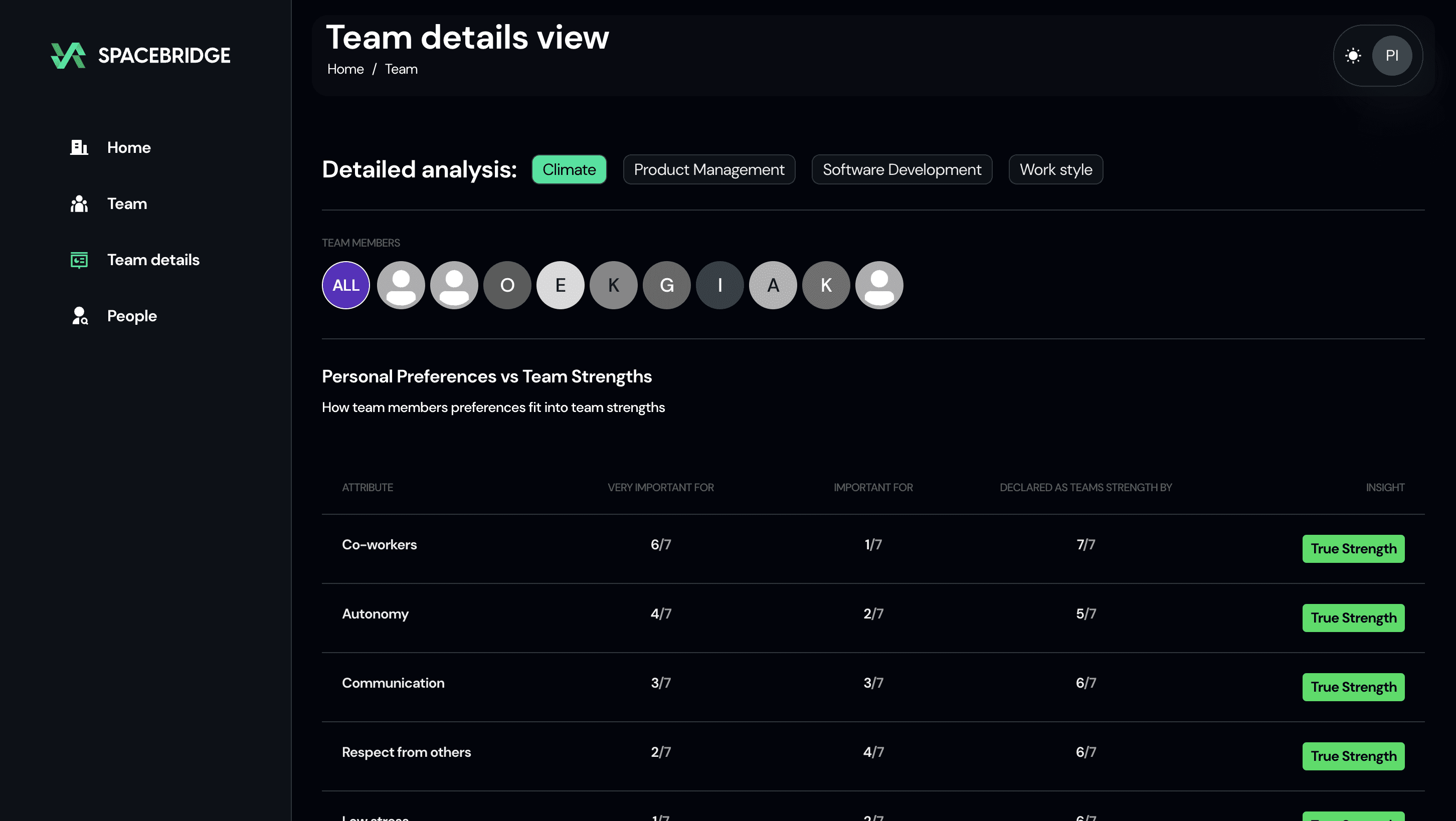The height and width of the screenshot is (821, 1456).
Task: Select the first anonymous member avatar
Action: tap(401, 285)
